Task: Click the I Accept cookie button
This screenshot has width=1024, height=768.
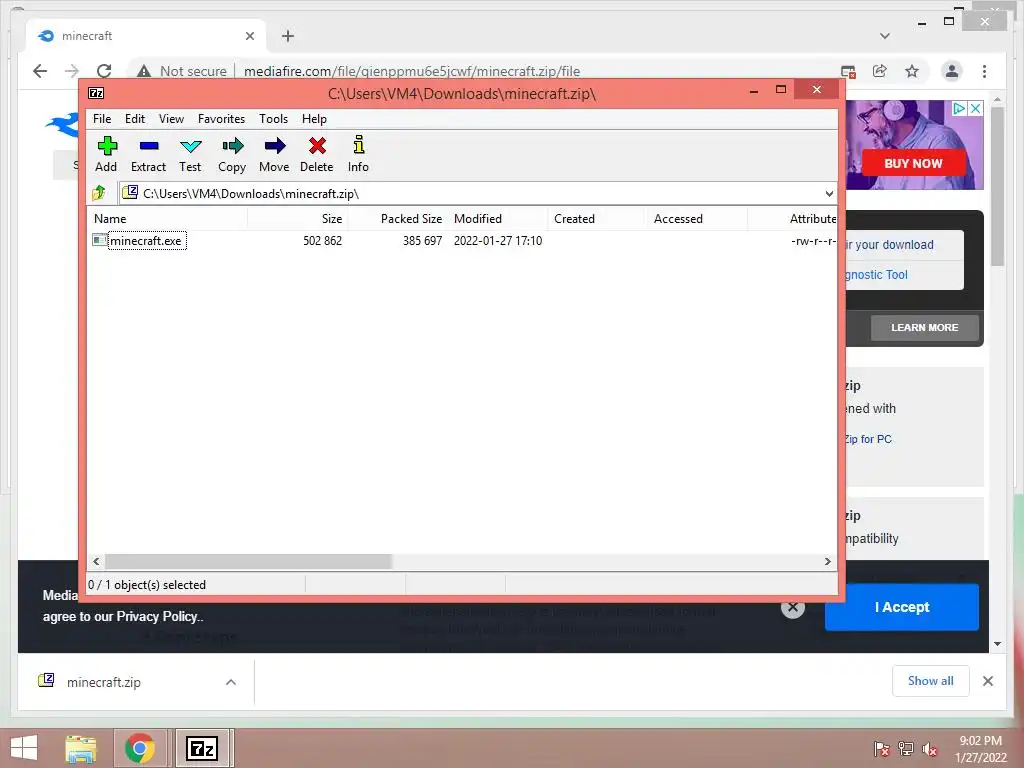Action: point(902,607)
